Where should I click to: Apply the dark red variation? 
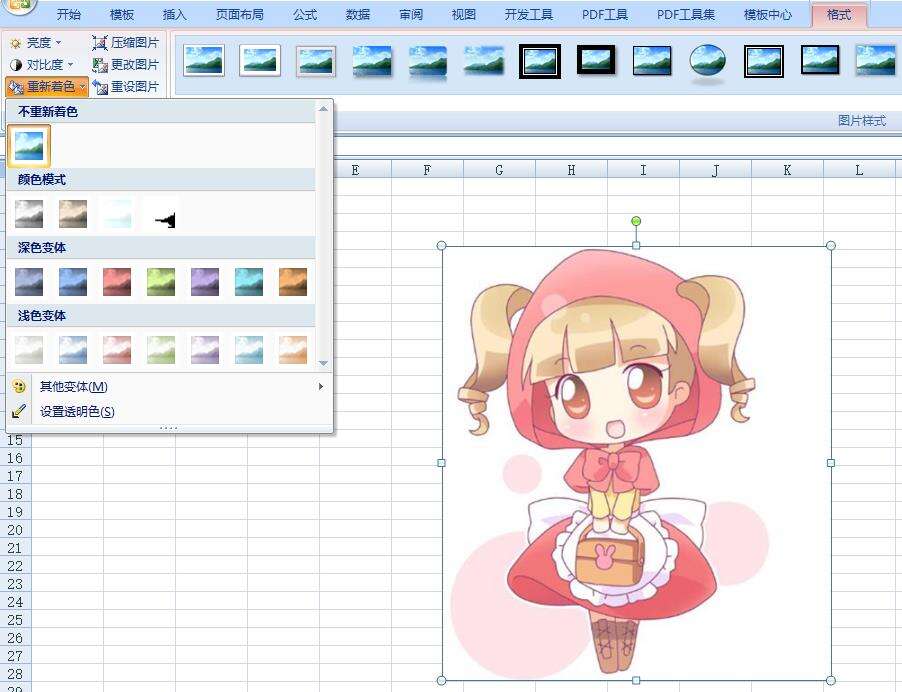point(117,282)
